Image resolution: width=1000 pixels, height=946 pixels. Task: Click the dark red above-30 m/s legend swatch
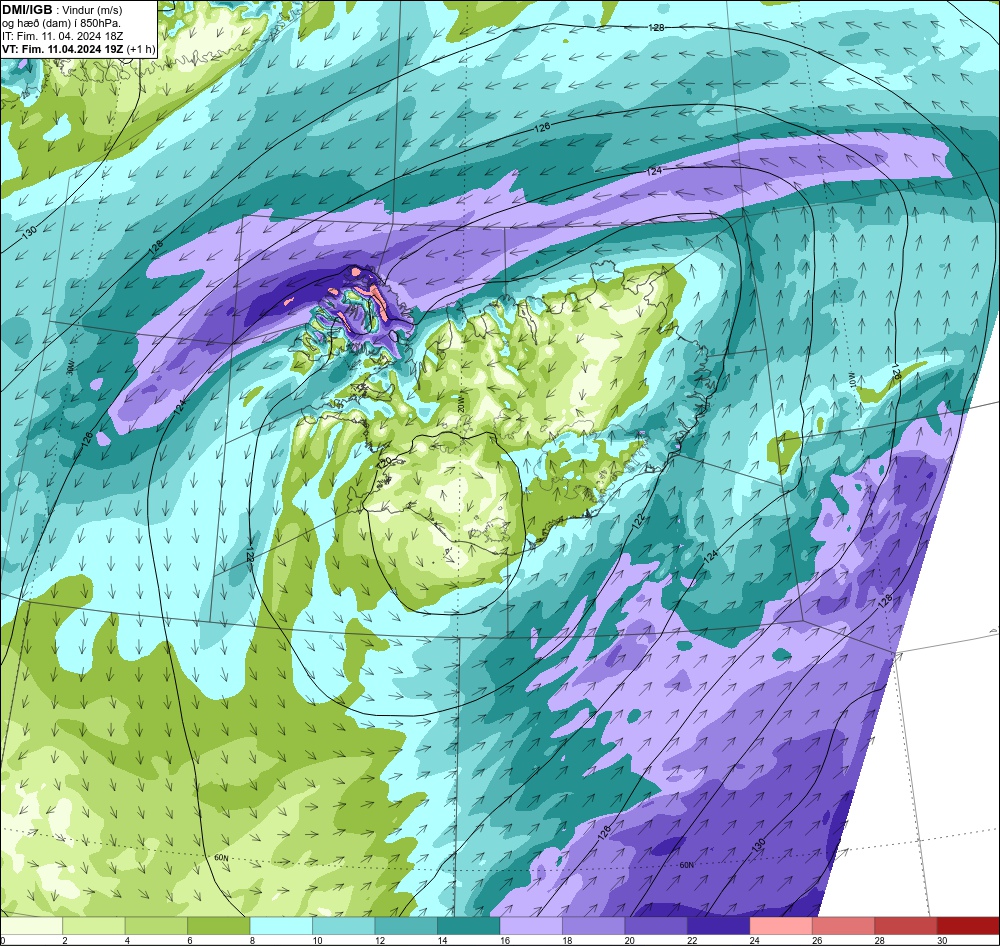968,926
